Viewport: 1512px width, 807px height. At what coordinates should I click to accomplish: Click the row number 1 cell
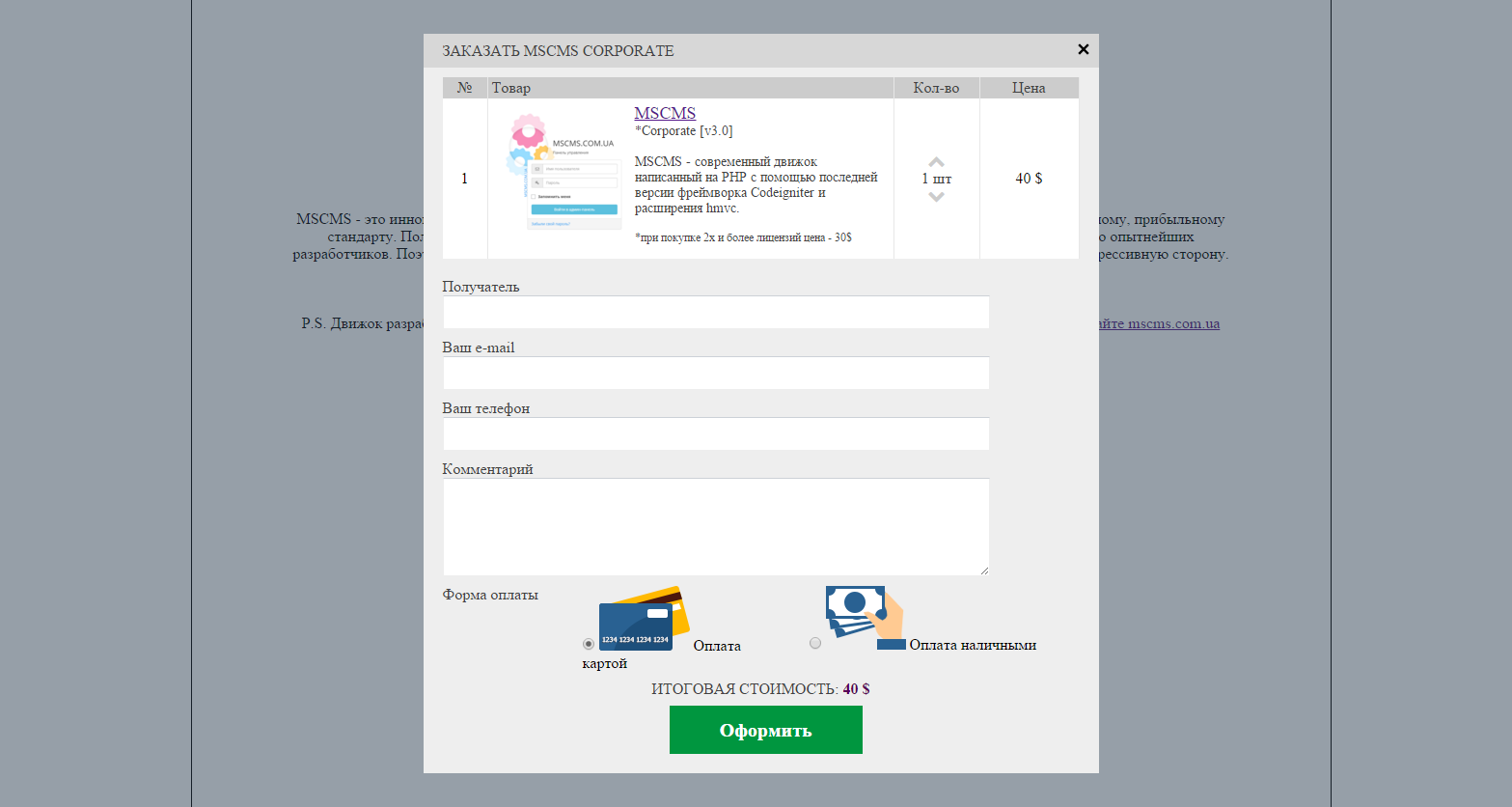[x=465, y=179]
